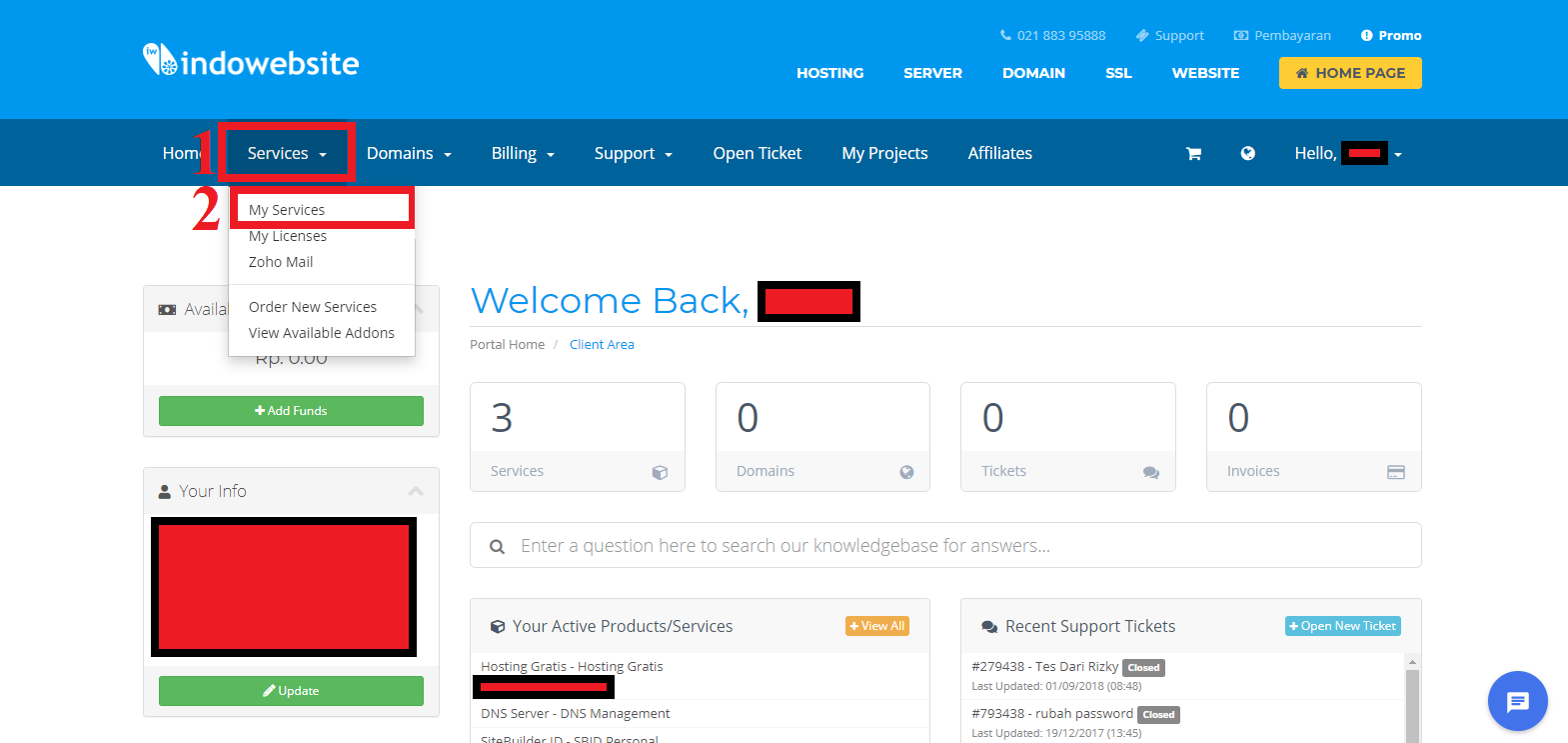This screenshot has height=743, width=1568.
Task: Select My Services from dropdown
Action: 287,210
